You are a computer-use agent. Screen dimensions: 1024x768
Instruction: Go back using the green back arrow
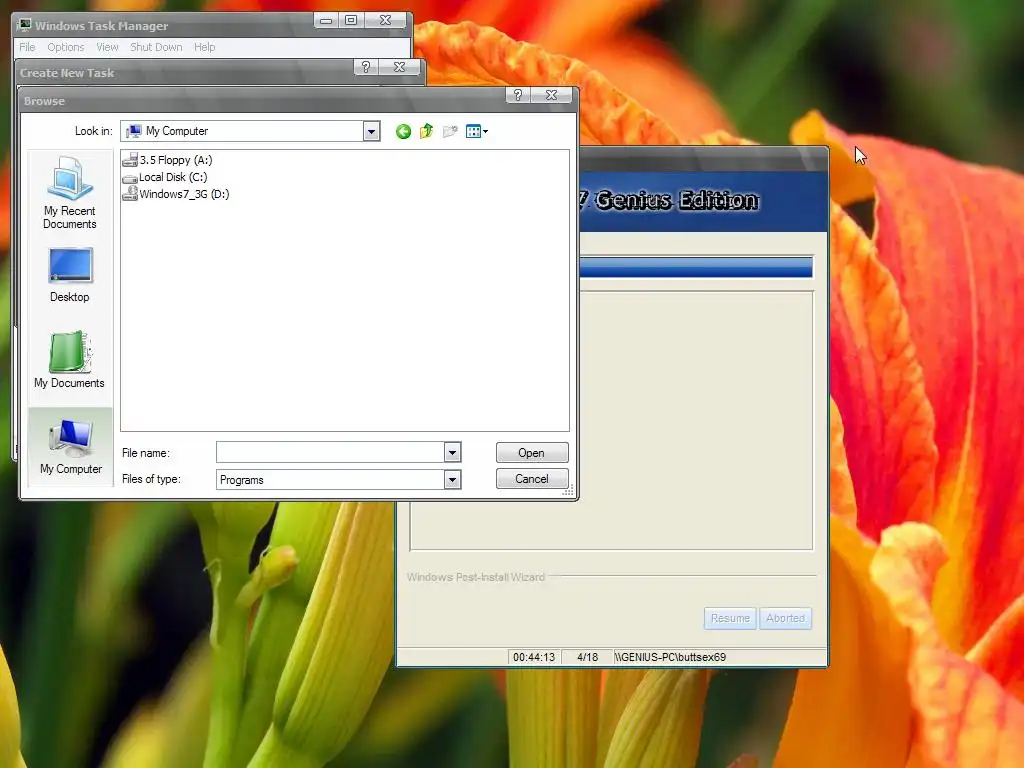pos(403,132)
